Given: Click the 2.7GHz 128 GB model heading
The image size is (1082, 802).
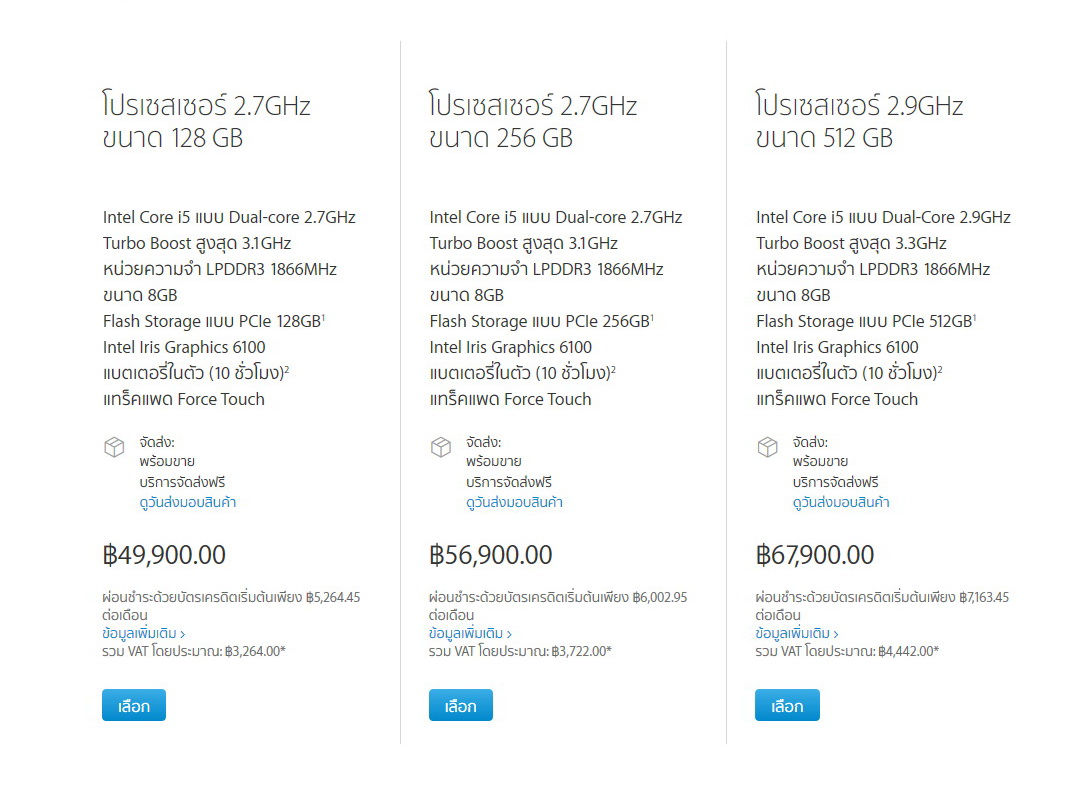Looking at the screenshot, I should click(x=207, y=121).
